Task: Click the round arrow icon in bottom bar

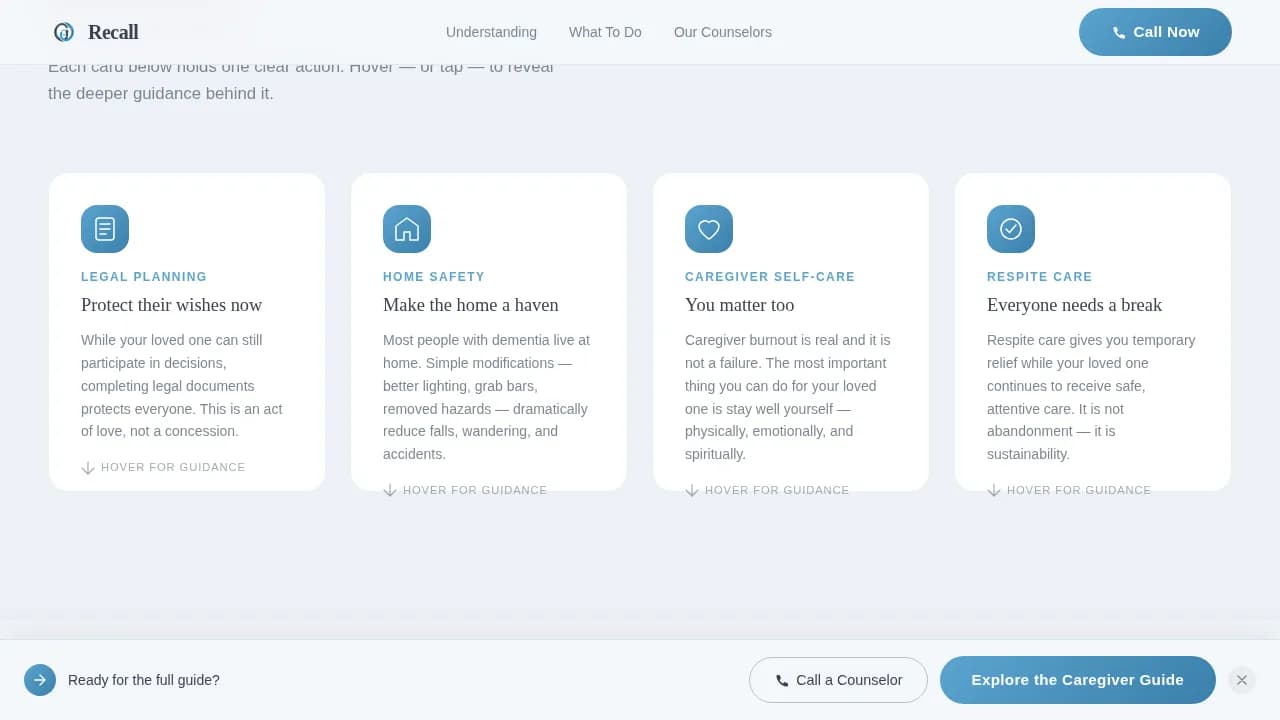Action: (x=40, y=680)
